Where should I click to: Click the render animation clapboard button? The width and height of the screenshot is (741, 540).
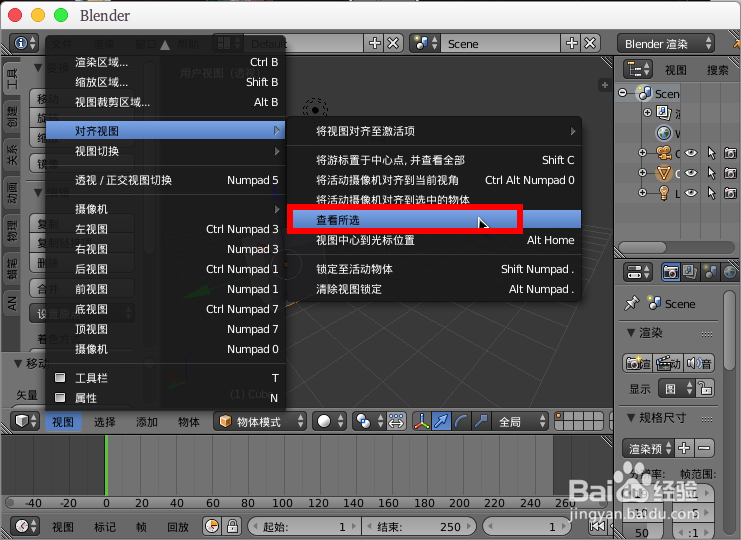tap(668, 363)
